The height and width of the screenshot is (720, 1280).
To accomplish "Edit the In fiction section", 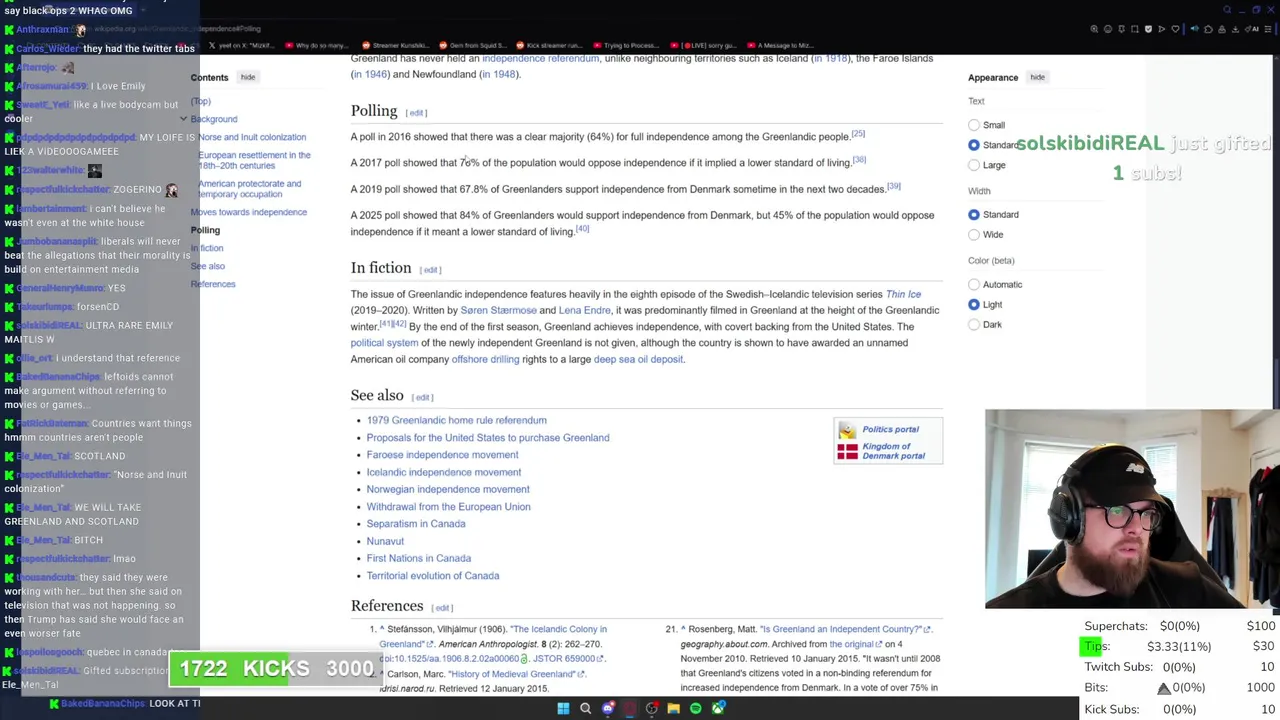I will click(x=431, y=270).
